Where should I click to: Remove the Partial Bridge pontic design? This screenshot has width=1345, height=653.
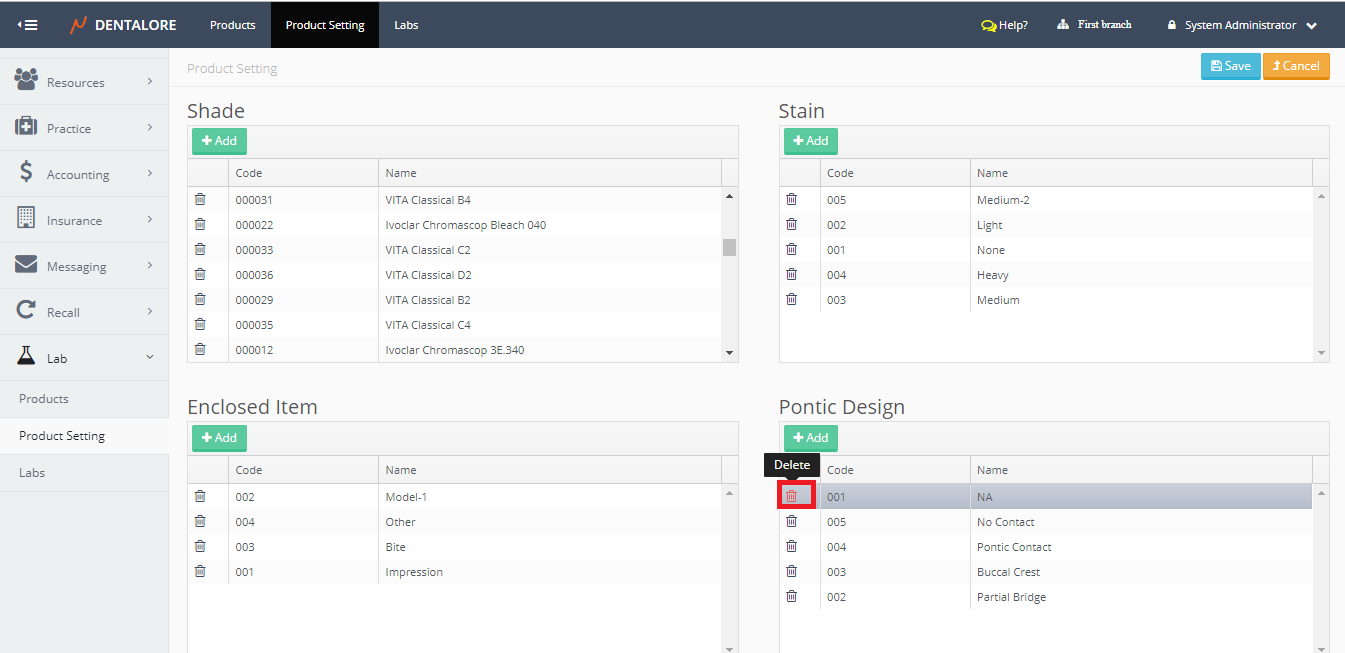pos(791,596)
